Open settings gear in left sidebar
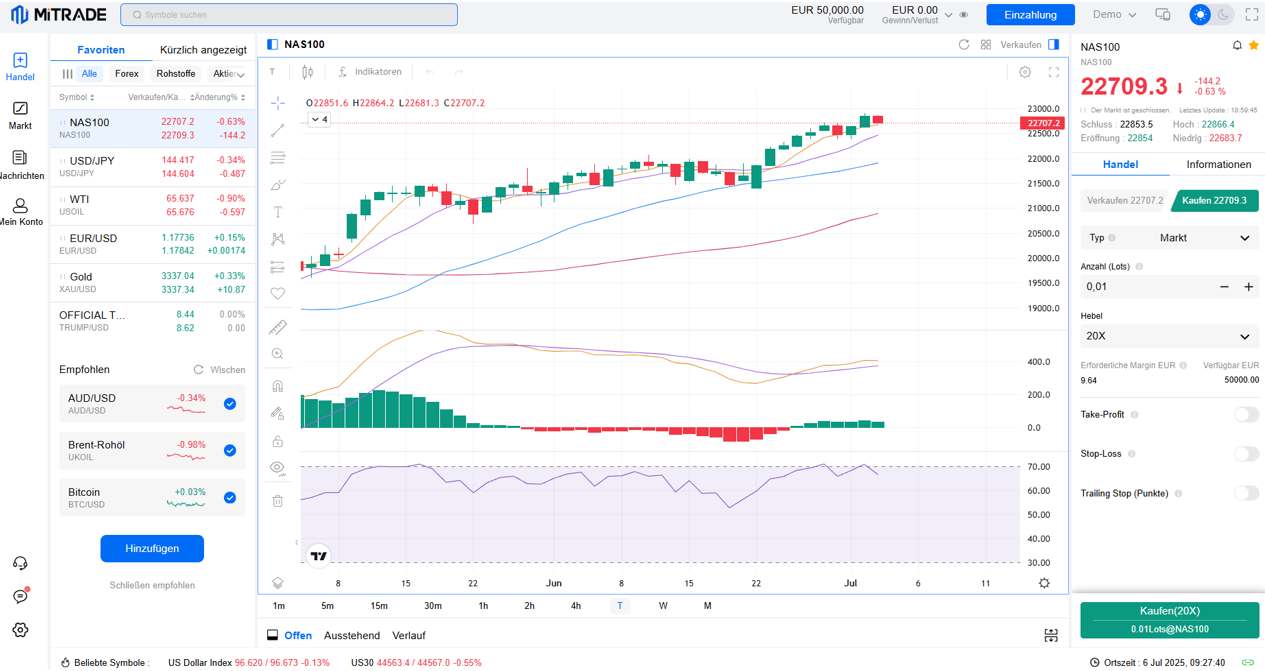This screenshot has height=671, width=1265. 20,630
